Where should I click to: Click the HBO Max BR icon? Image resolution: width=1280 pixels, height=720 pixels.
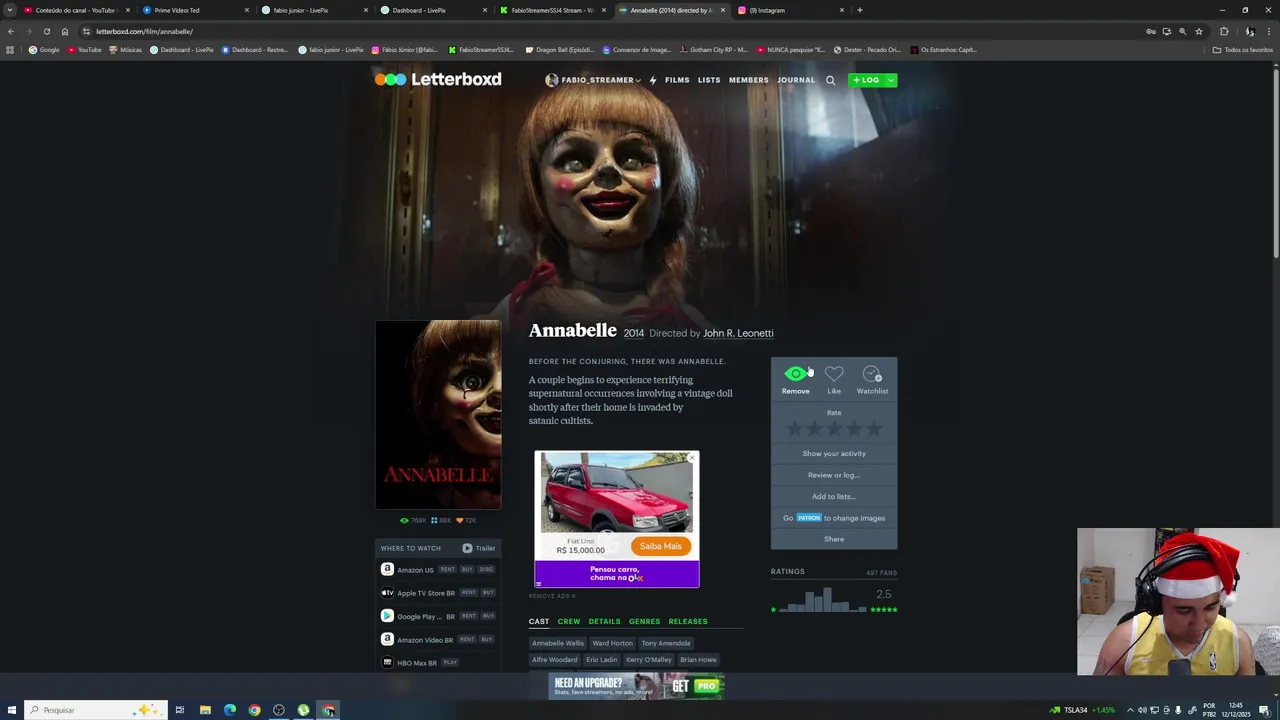[x=387, y=662]
